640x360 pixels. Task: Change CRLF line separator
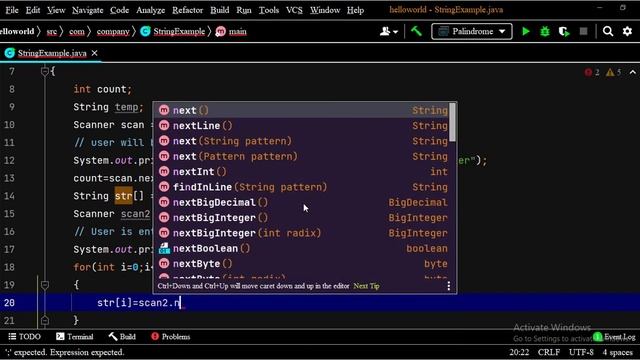[x=549, y=352]
